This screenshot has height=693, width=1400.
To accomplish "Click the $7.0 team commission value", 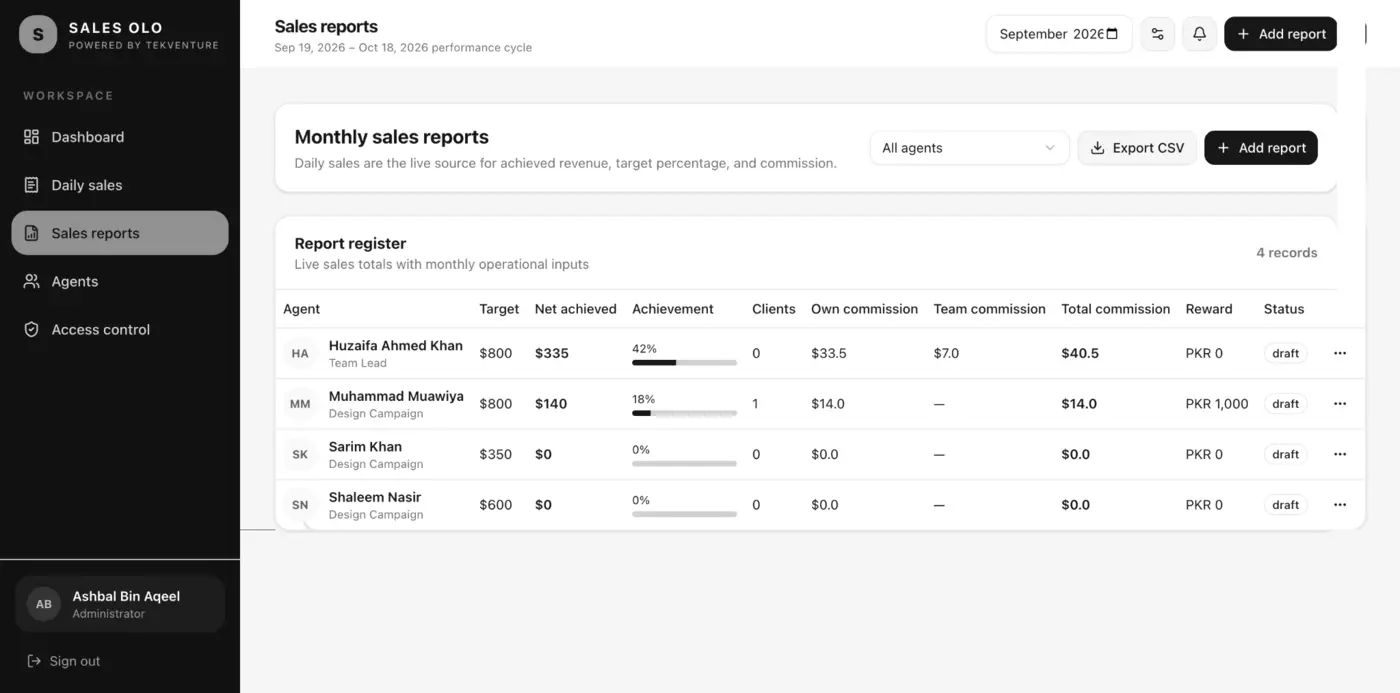I will coord(946,353).
